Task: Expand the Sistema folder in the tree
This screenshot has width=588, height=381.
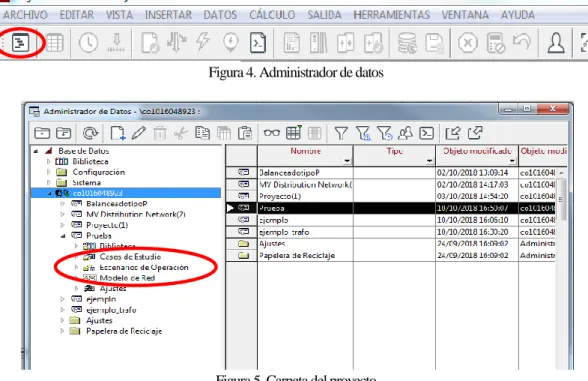Action: pyautogui.click(x=49, y=183)
